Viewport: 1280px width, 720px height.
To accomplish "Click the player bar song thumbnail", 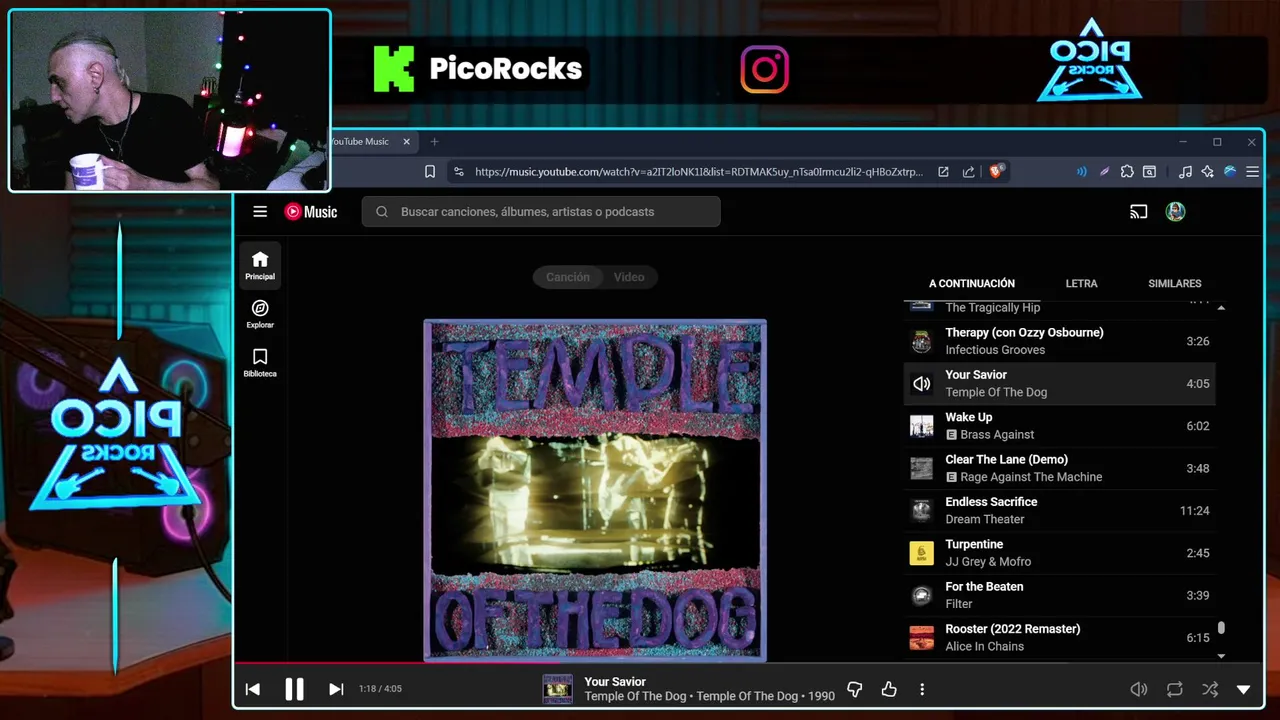I will tap(557, 689).
